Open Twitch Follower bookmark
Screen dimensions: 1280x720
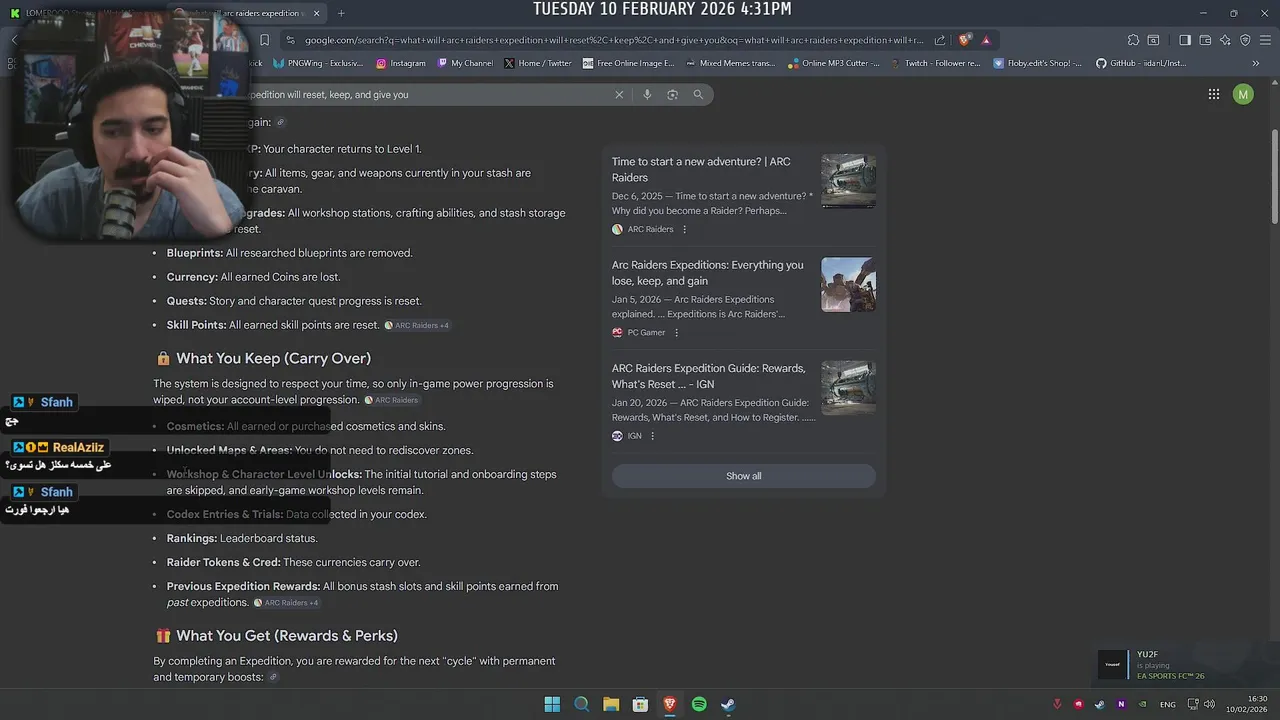point(935,63)
